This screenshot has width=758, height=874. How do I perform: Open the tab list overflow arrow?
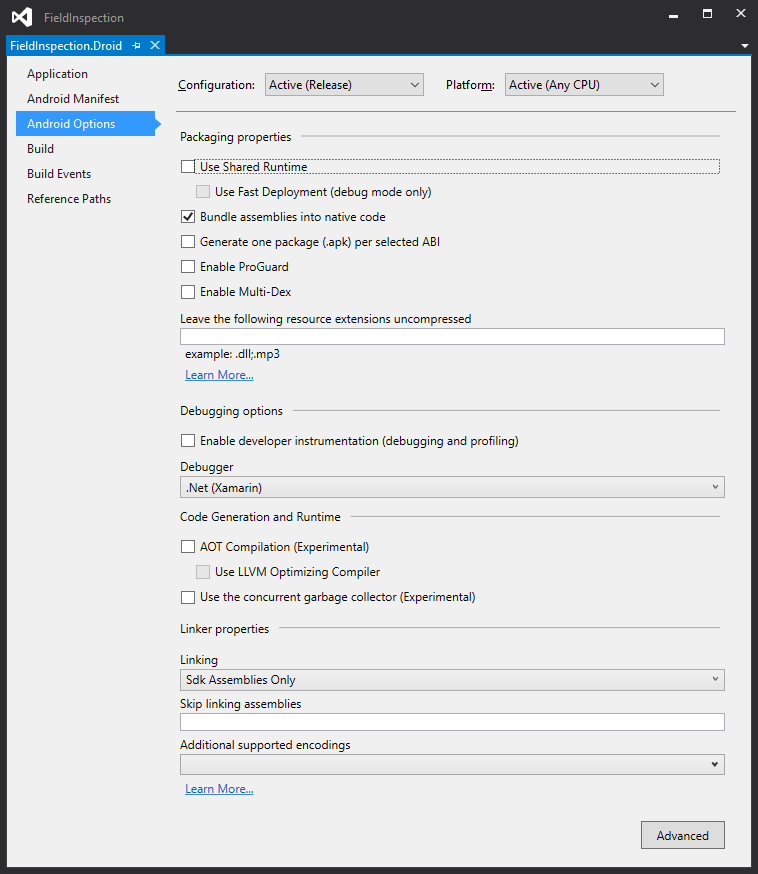[x=745, y=46]
